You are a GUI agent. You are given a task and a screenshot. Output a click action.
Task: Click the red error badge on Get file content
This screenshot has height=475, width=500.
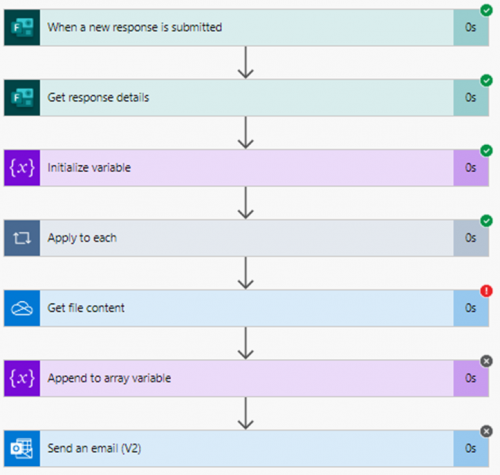486,291
